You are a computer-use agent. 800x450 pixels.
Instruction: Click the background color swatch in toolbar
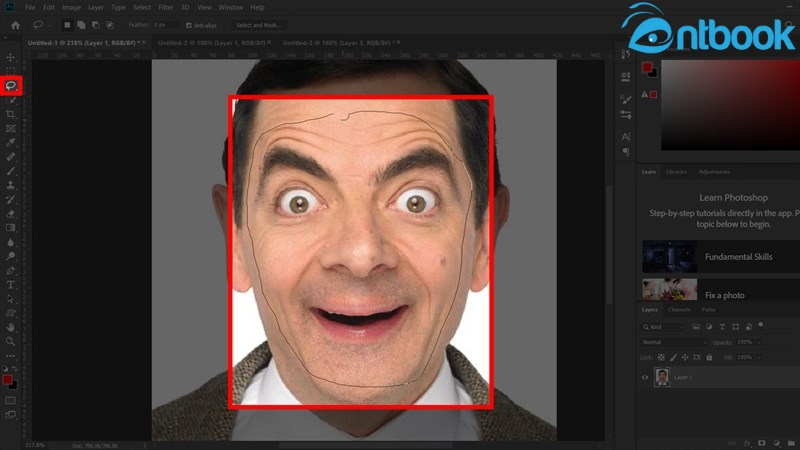(13, 386)
